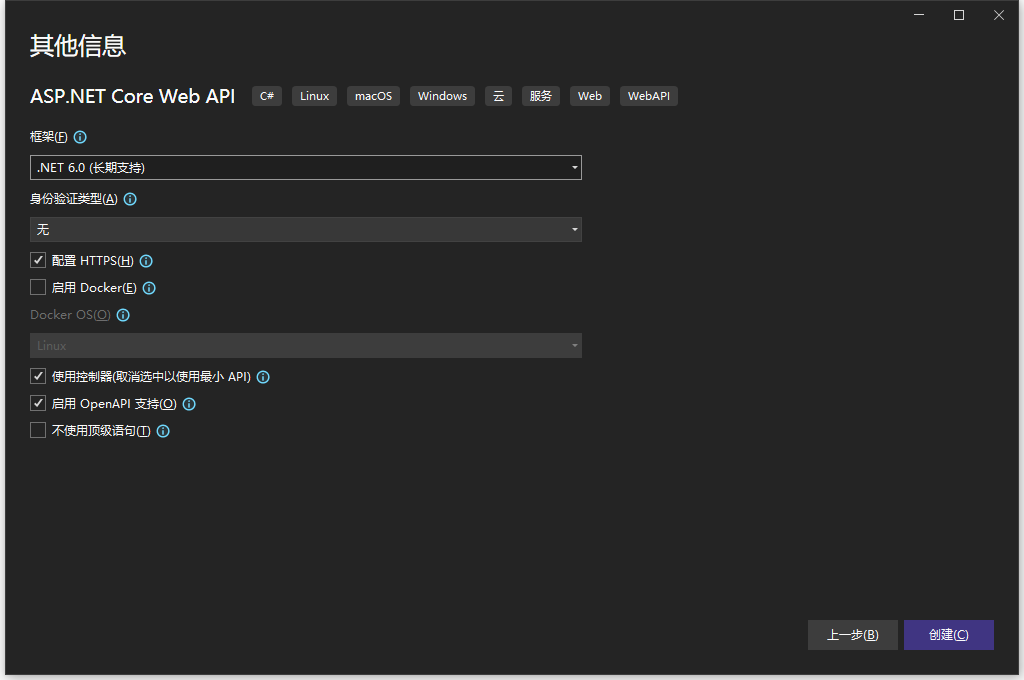This screenshot has width=1024, height=680.
Task: Close the 其他信息 dialog
Action: [x=999, y=15]
